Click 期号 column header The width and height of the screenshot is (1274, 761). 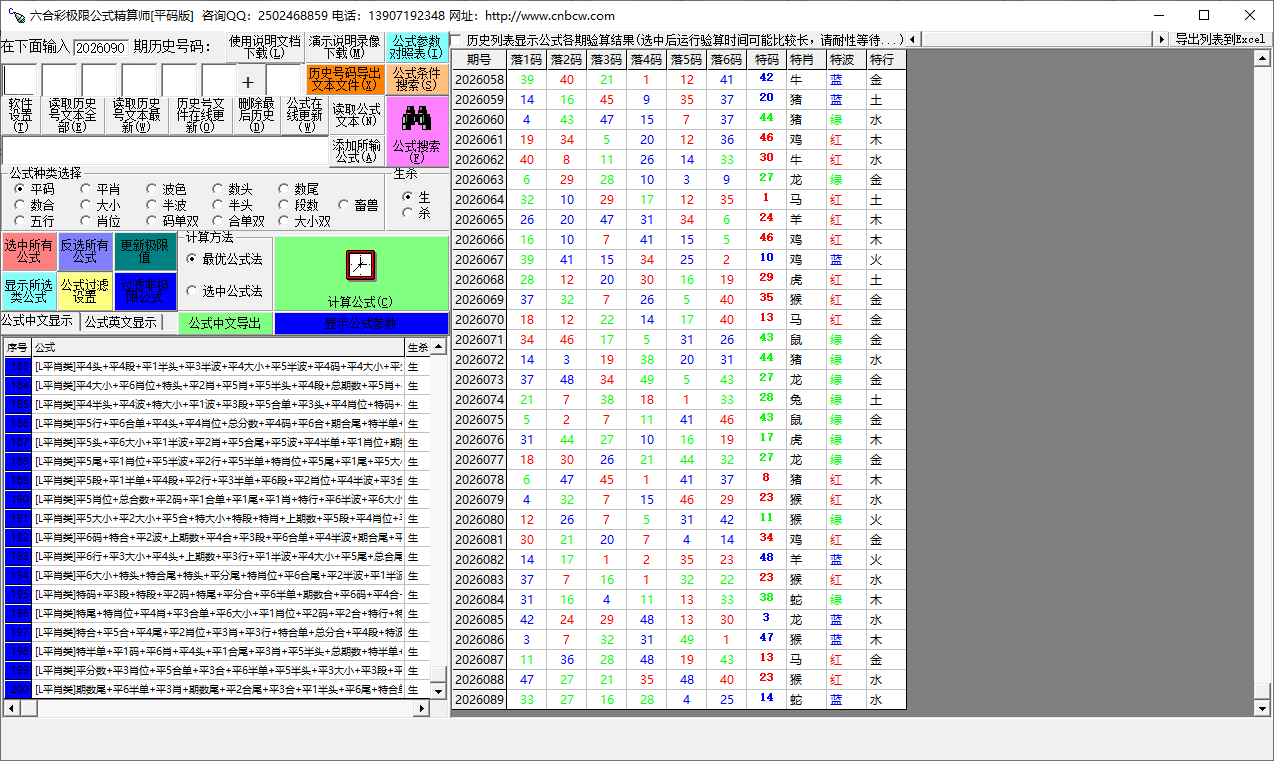tap(479, 60)
